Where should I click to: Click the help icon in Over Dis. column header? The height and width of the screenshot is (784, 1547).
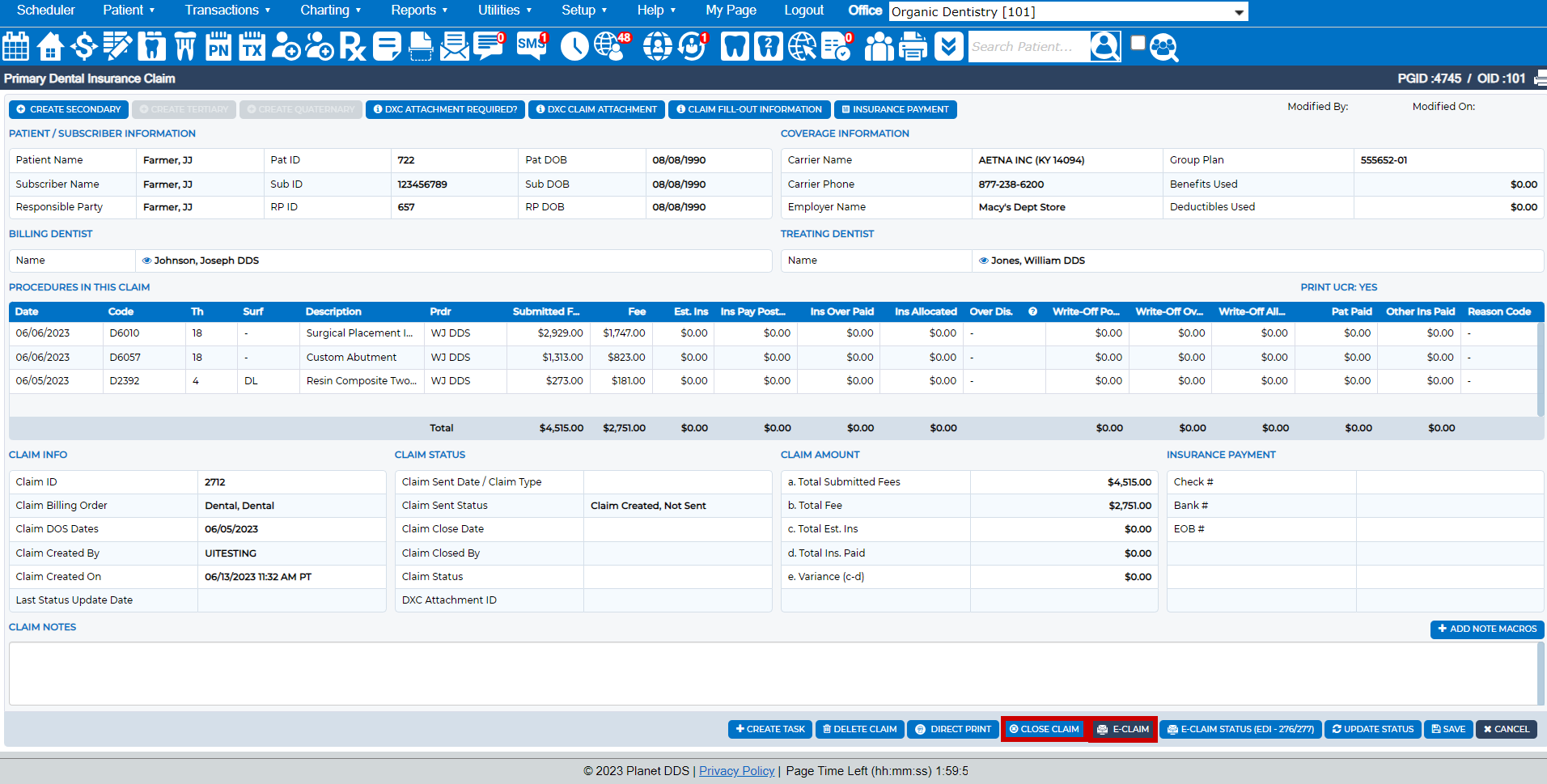pos(1032,311)
